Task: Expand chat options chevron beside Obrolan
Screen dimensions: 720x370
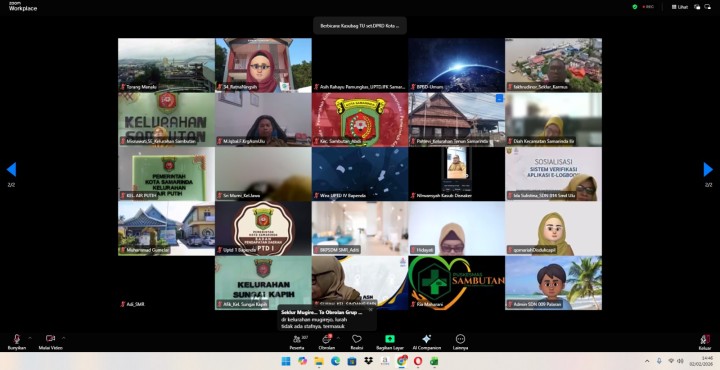Action: [338, 338]
